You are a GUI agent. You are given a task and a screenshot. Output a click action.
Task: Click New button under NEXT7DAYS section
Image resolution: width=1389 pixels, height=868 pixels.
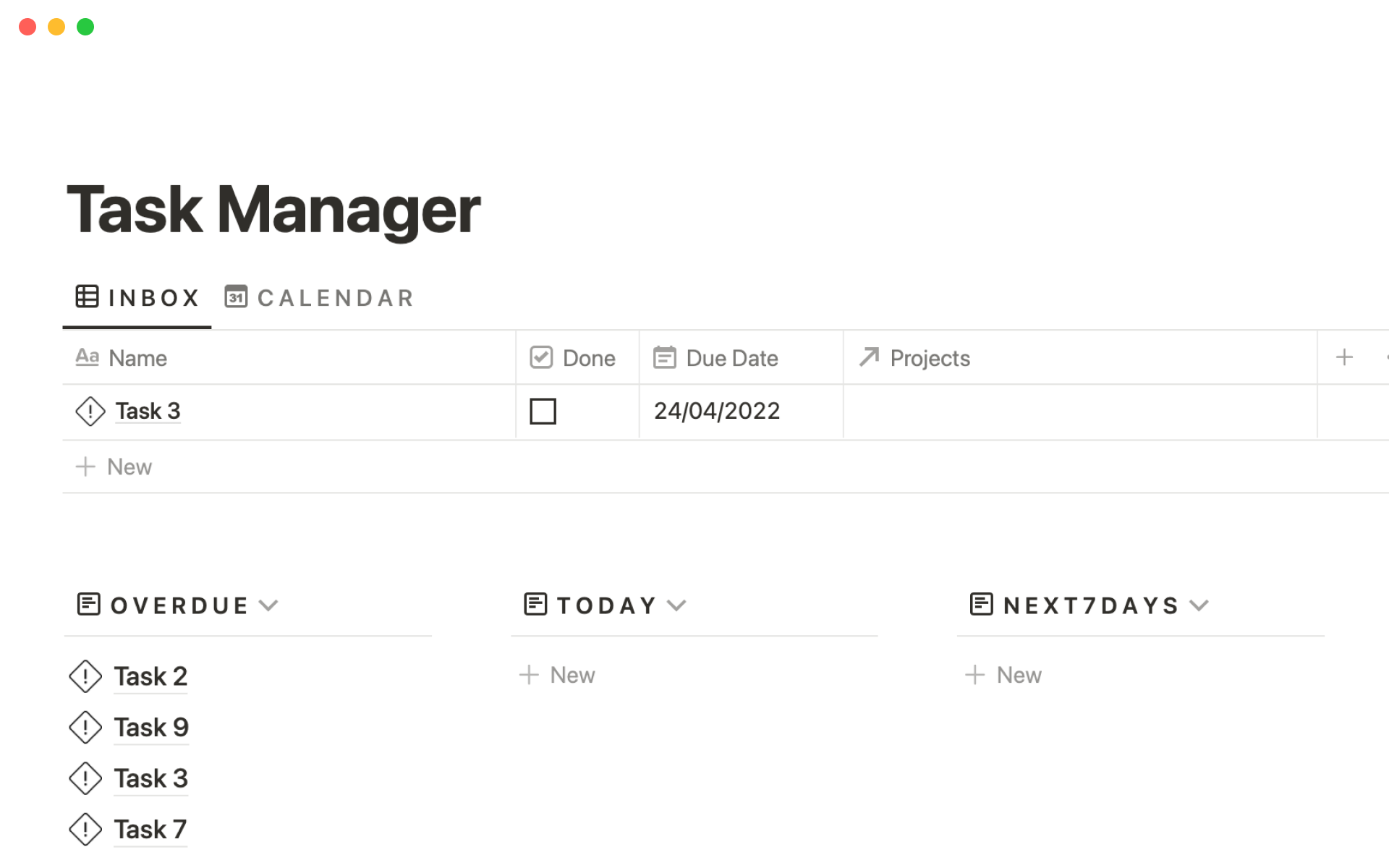(1001, 674)
